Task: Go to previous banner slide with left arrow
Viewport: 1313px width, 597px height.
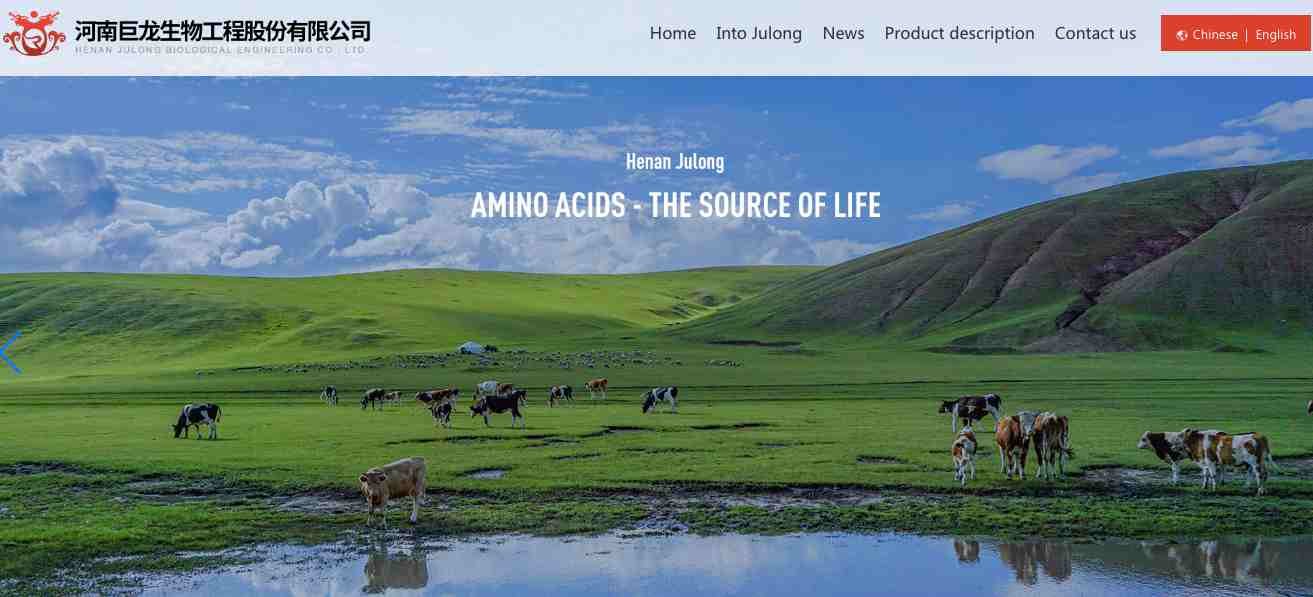Action: tap(10, 353)
